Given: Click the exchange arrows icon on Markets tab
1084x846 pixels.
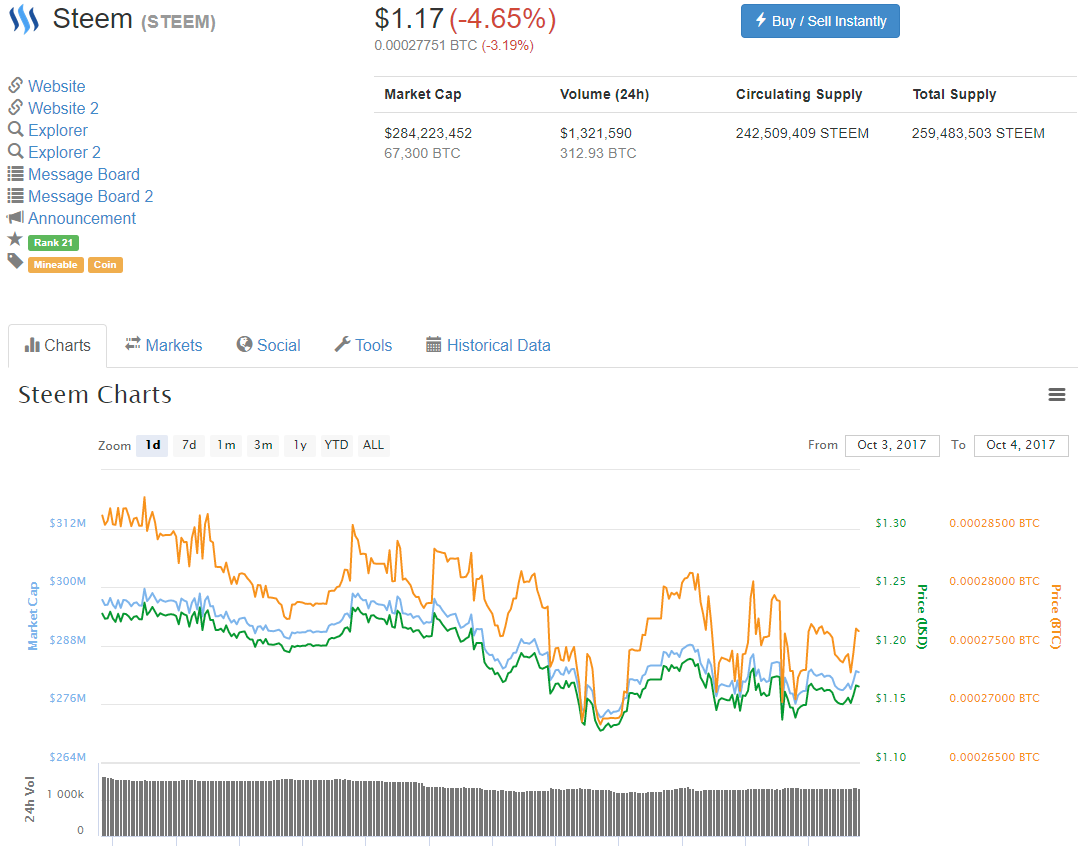Looking at the screenshot, I should [x=133, y=344].
